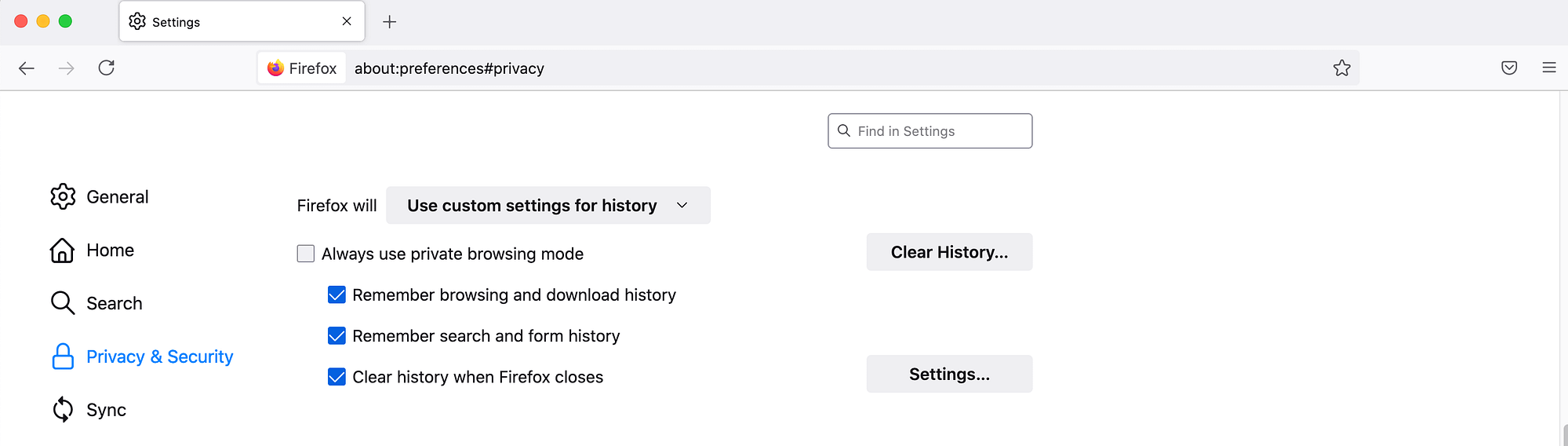Click the Firefox logo identity box
The width and height of the screenshot is (1568, 446).
(x=302, y=68)
